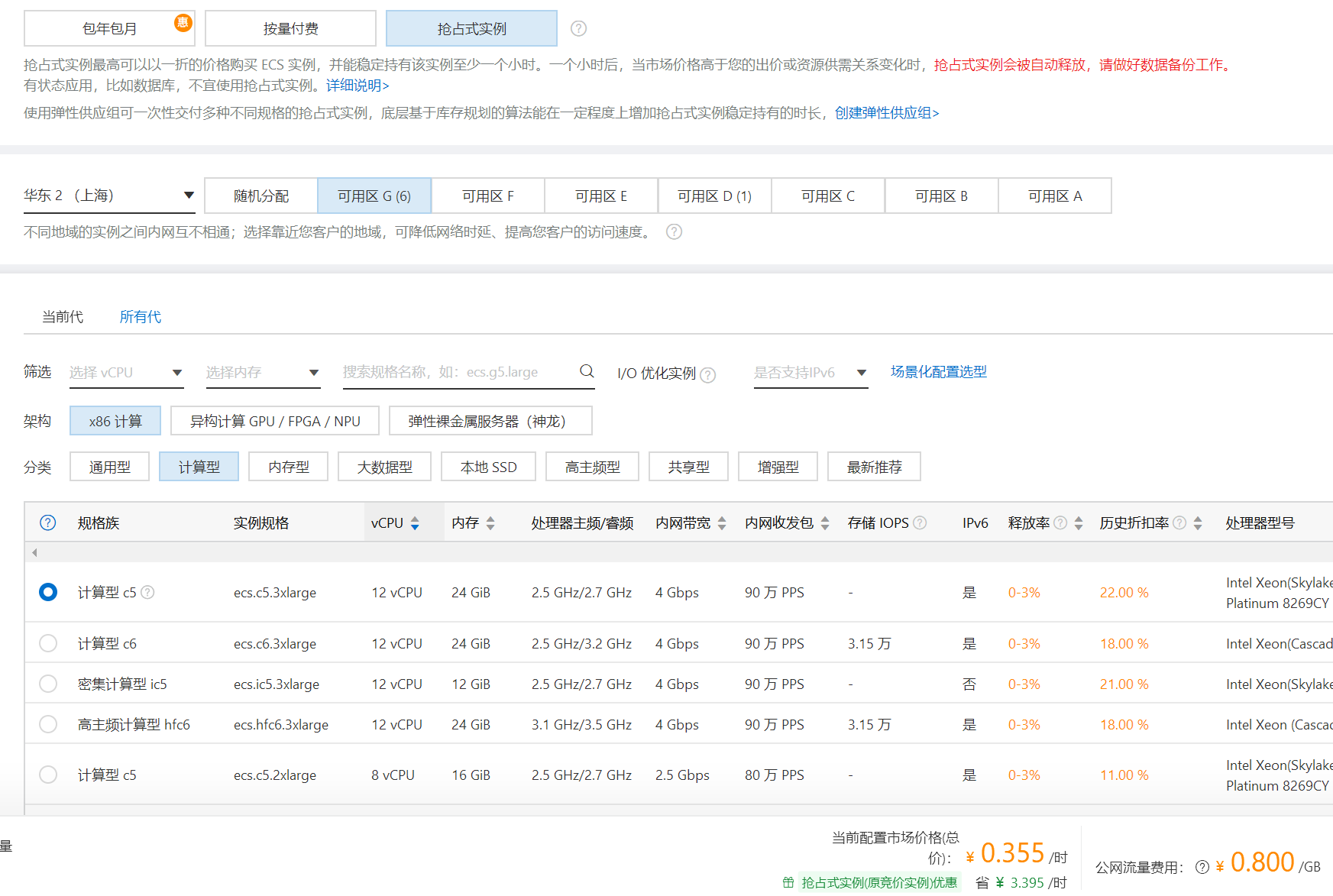Filter by 增强型 category
Screen dimensions: 1333x896
point(778,467)
